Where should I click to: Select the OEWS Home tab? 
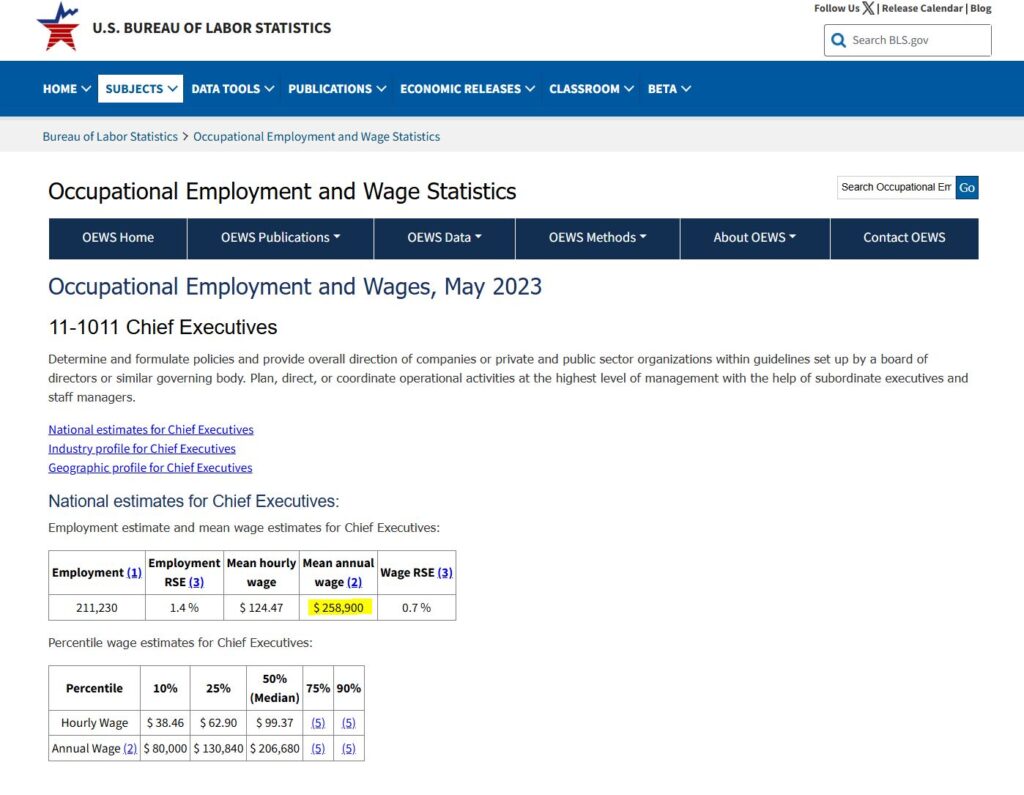pos(118,238)
